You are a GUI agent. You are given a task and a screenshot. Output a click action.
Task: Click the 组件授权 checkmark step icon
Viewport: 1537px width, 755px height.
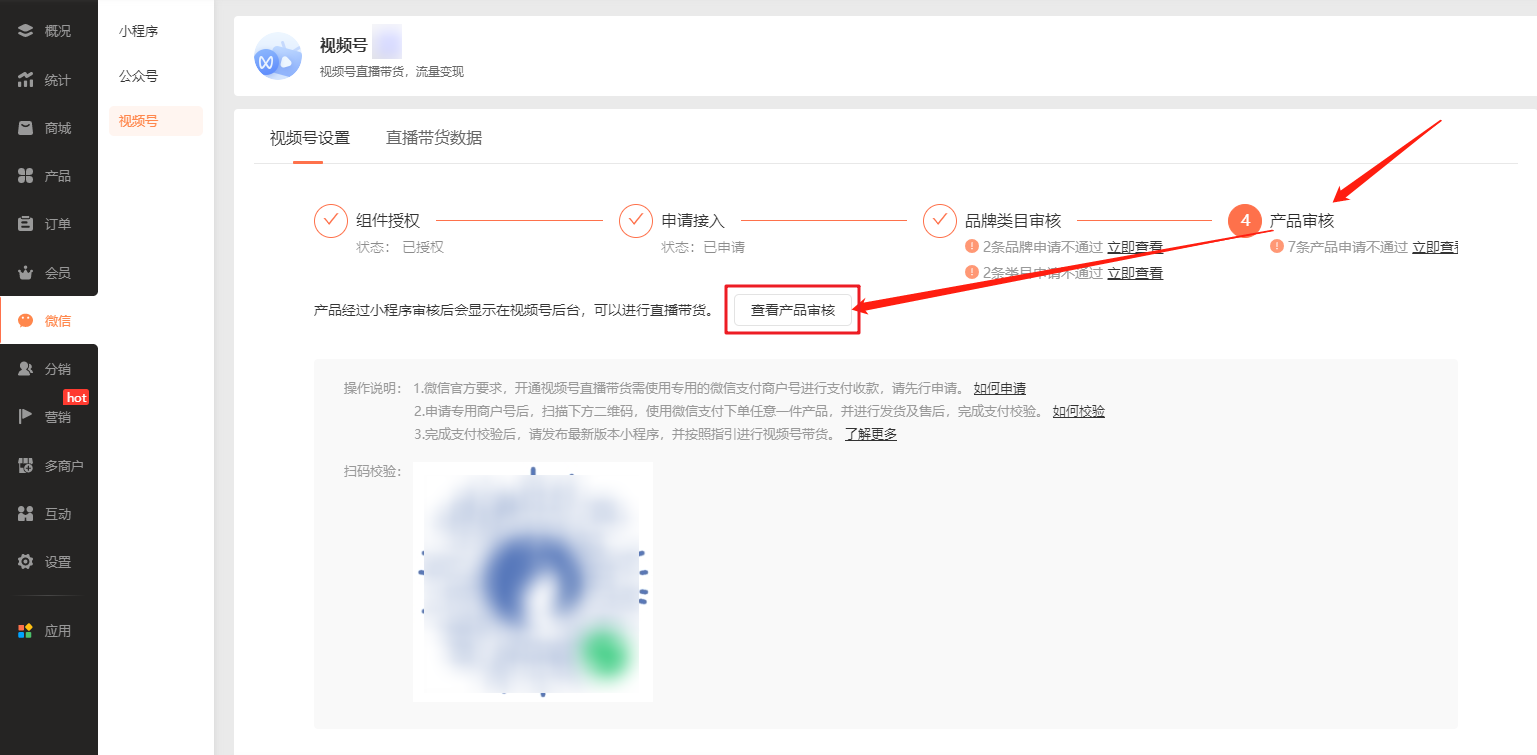331,221
